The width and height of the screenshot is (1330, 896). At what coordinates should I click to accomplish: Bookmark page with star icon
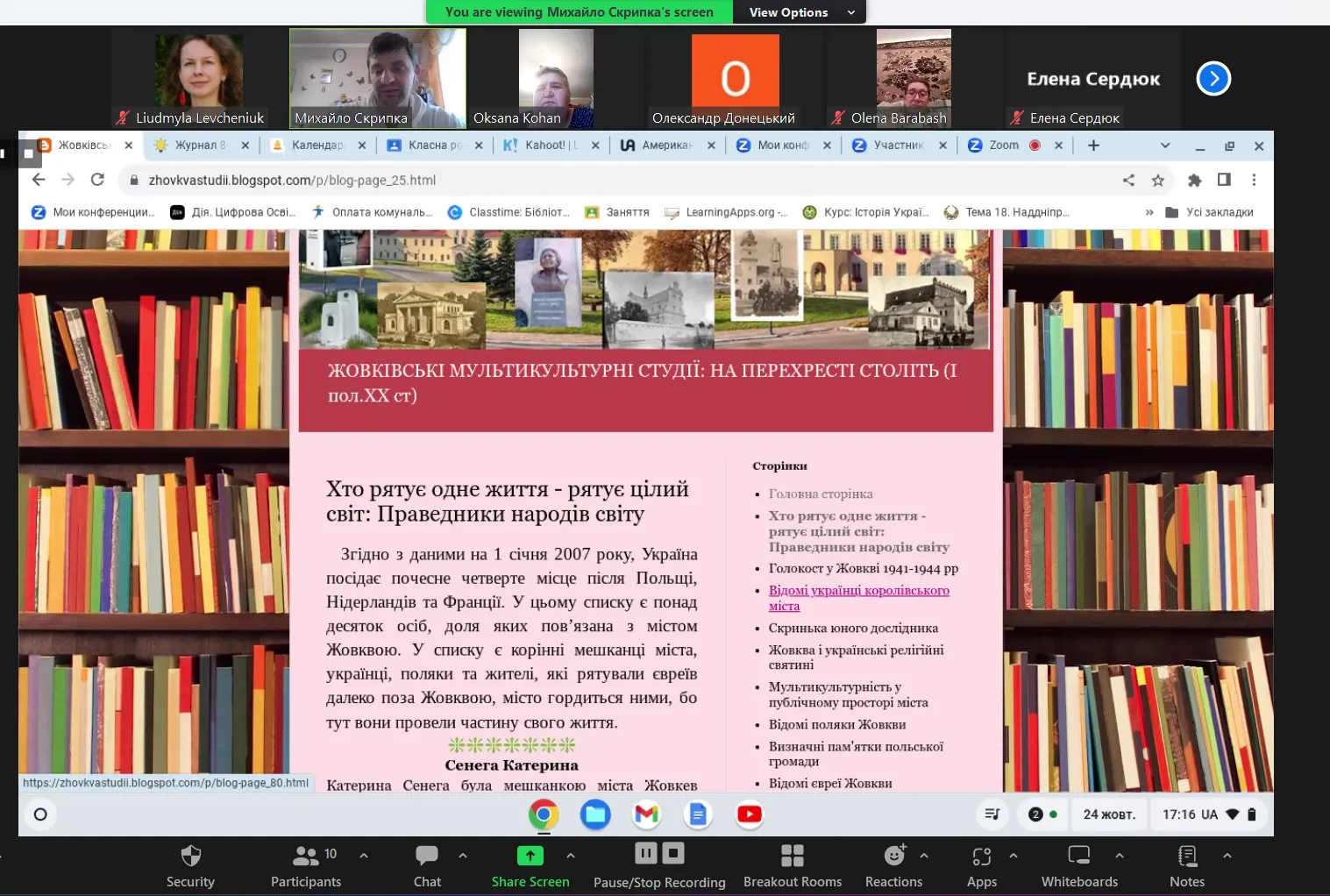[x=1157, y=180]
